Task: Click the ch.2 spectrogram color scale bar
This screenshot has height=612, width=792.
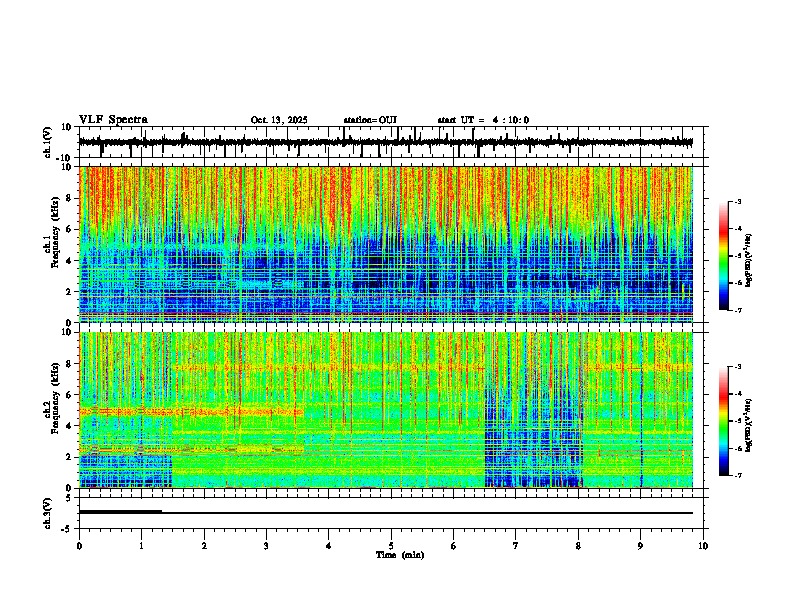Action: click(724, 421)
